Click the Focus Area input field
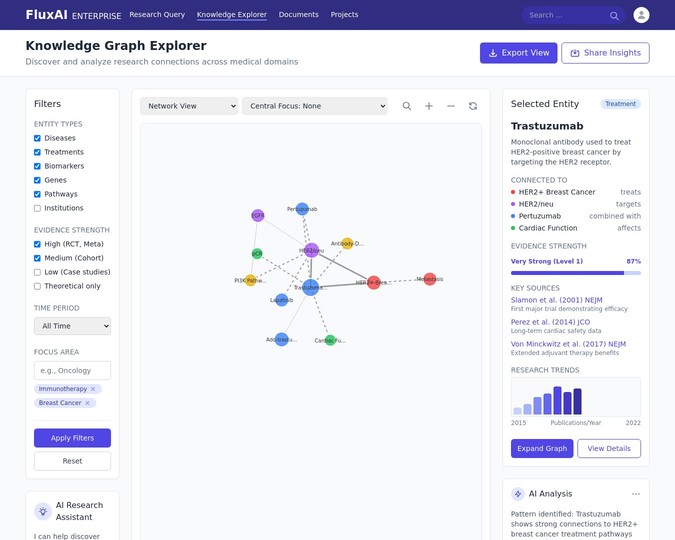 (x=72, y=370)
